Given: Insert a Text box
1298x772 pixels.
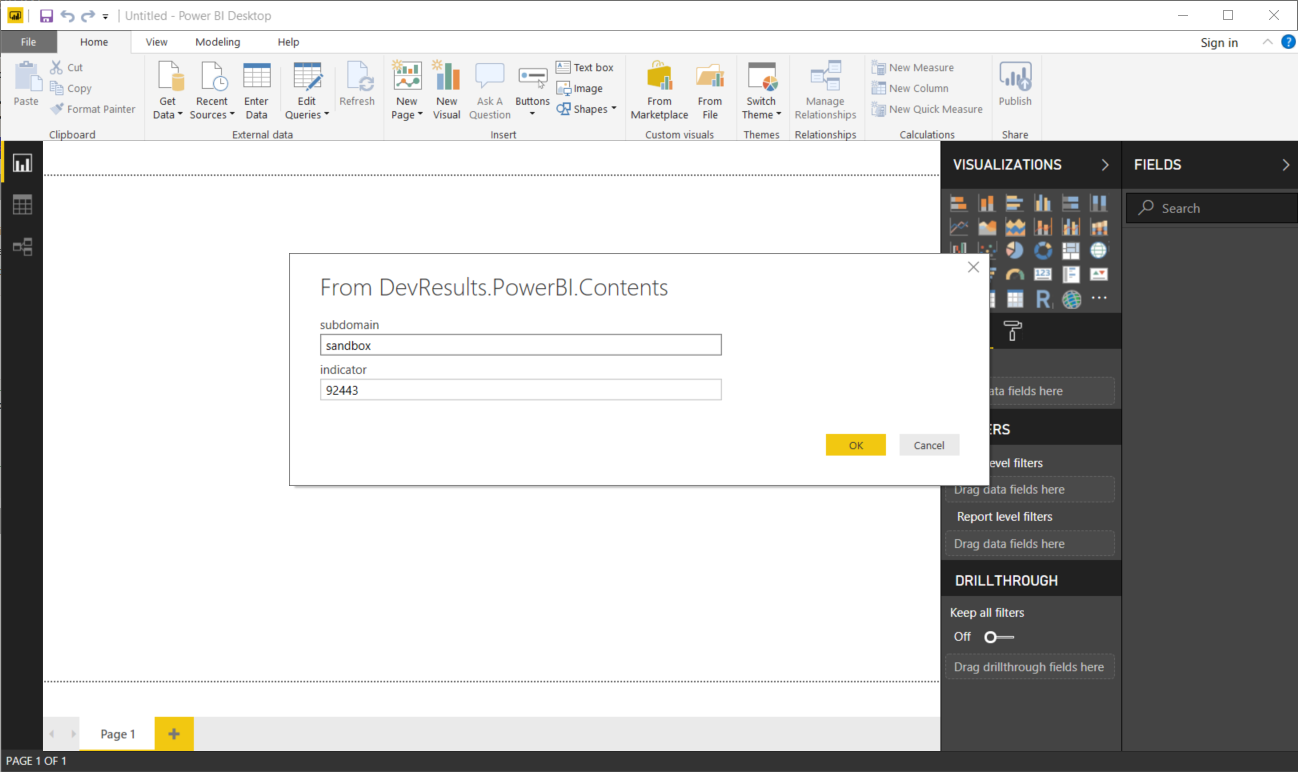Looking at the screenshot, I should point(585,67).
